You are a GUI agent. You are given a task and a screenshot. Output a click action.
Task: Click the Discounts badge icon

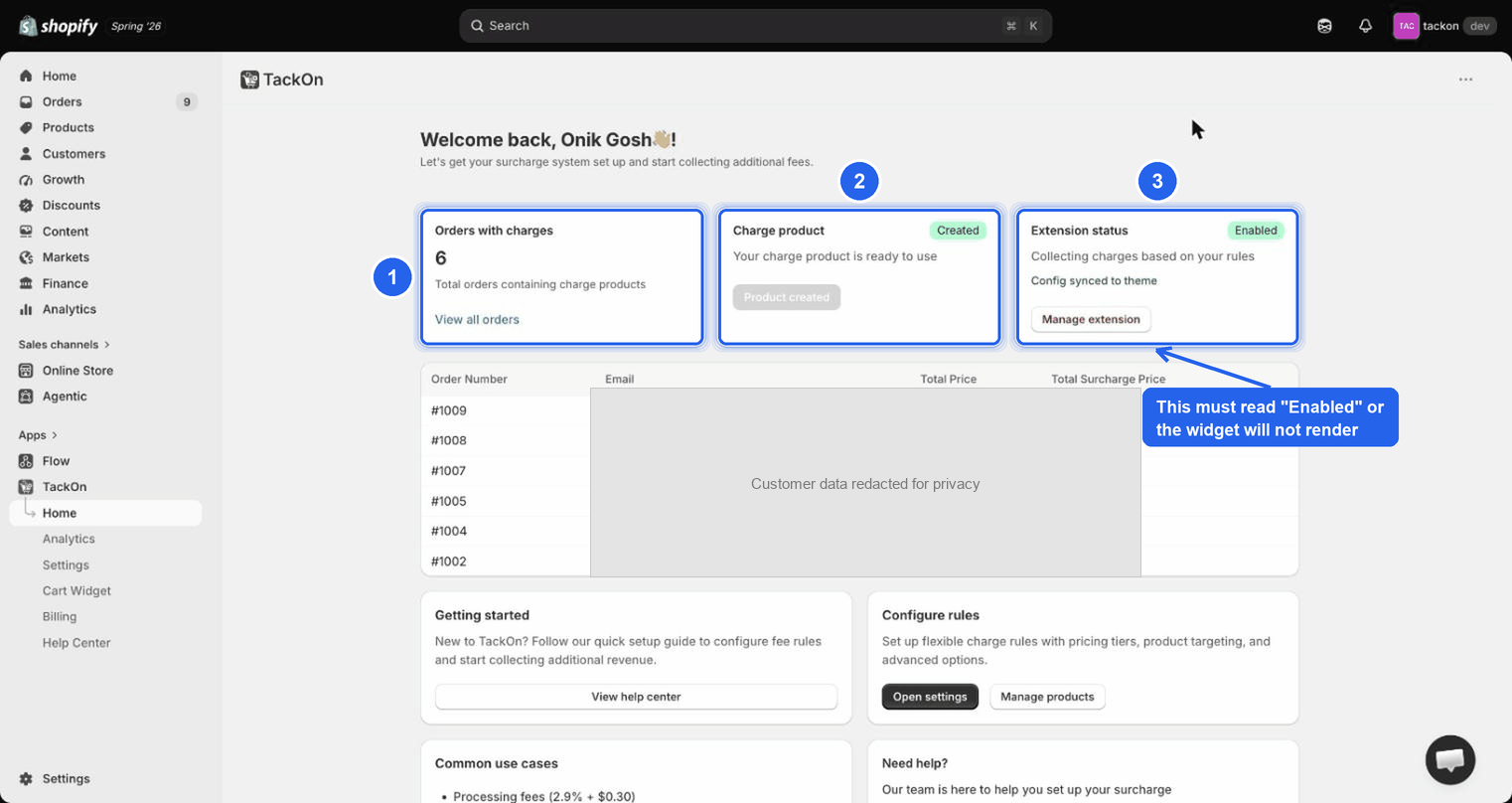coord(26,206)
